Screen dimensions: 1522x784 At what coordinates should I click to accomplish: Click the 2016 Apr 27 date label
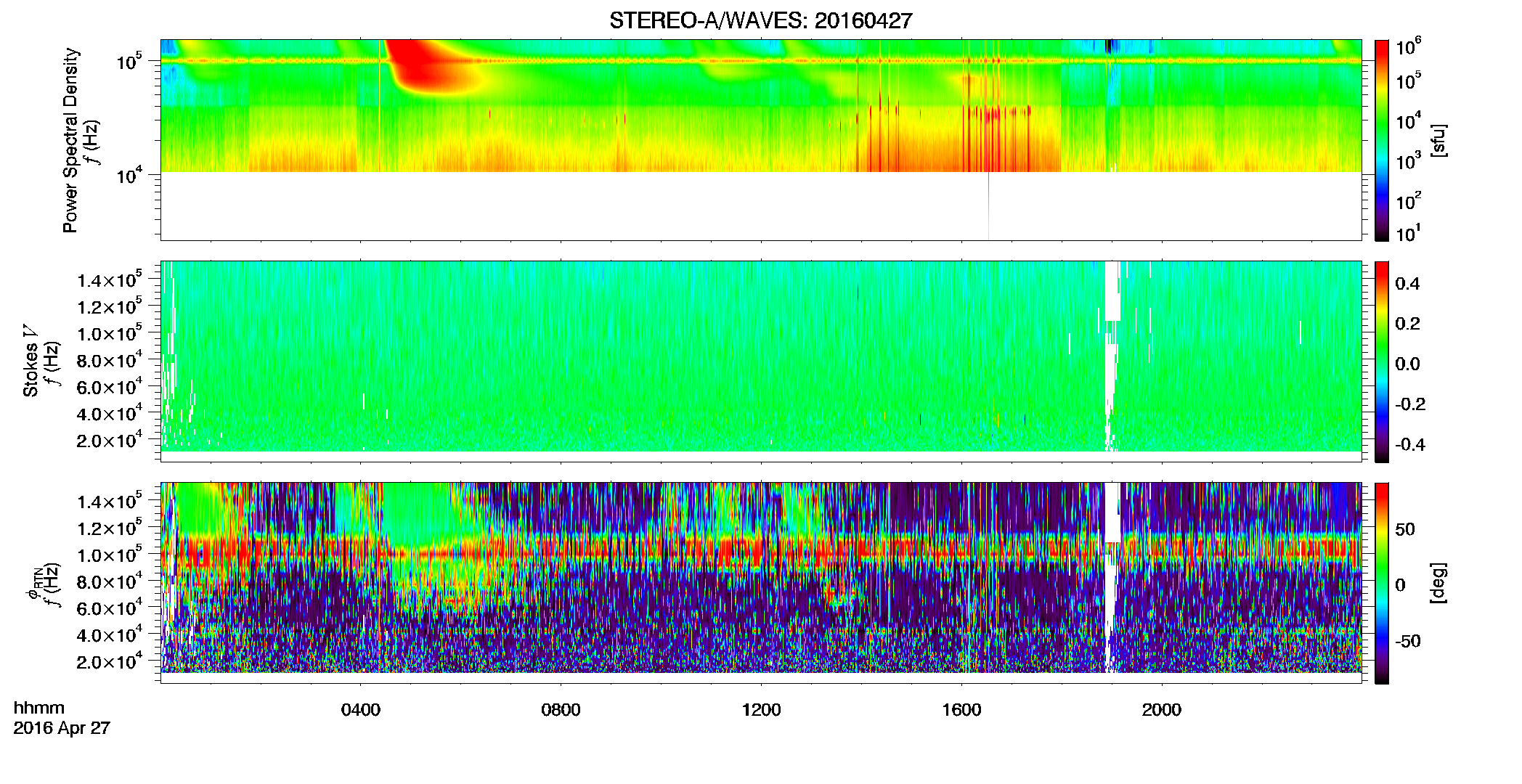click(62, 728)
